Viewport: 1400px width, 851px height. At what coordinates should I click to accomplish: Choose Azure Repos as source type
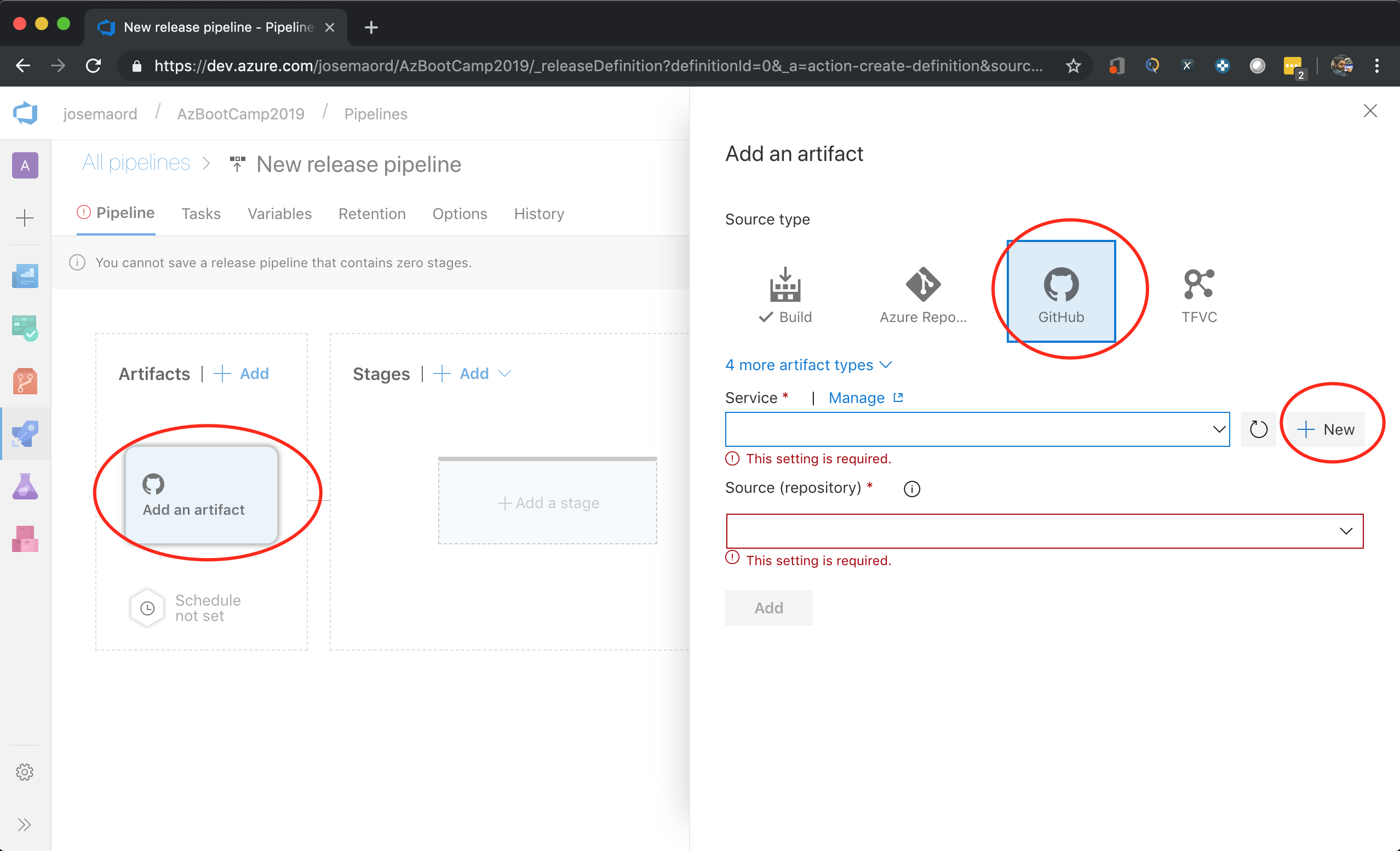click(923, 294)
